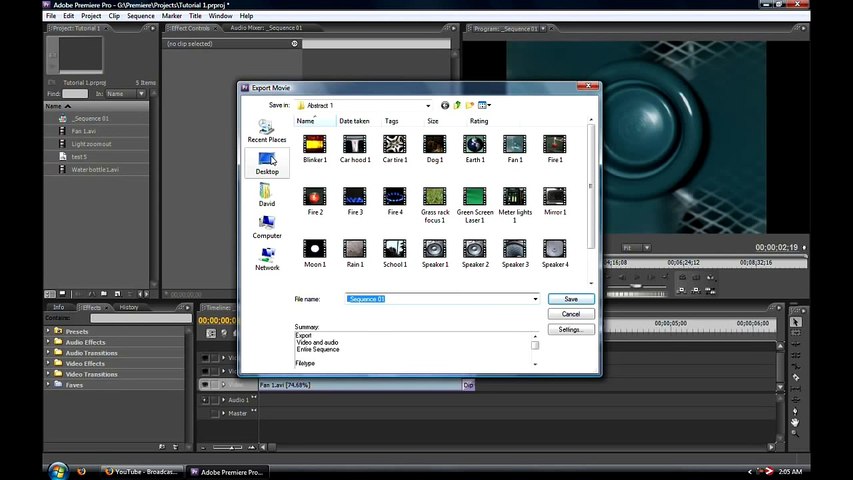Toggle the Fan 1.avi video track eye
The width and height of the screenshot is (853, 480).
click(206, 385)
